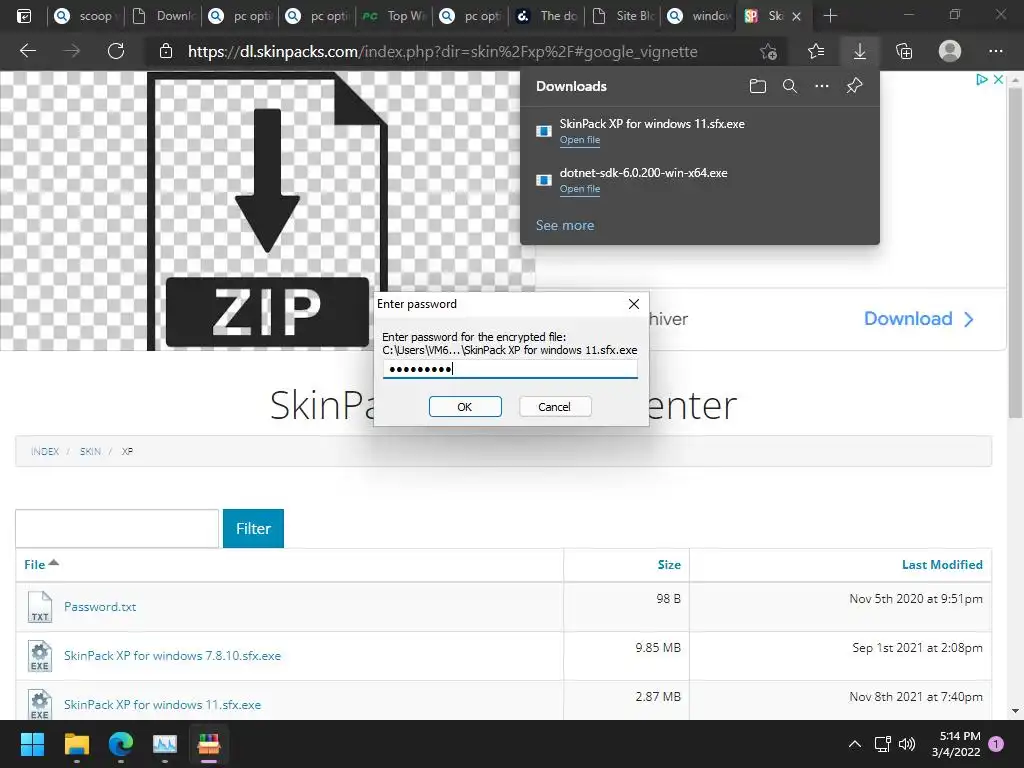The height and width of the screenshot is (768, 1024).
Task: Click Cancel in password dialog
Action: tap(555, 407)
